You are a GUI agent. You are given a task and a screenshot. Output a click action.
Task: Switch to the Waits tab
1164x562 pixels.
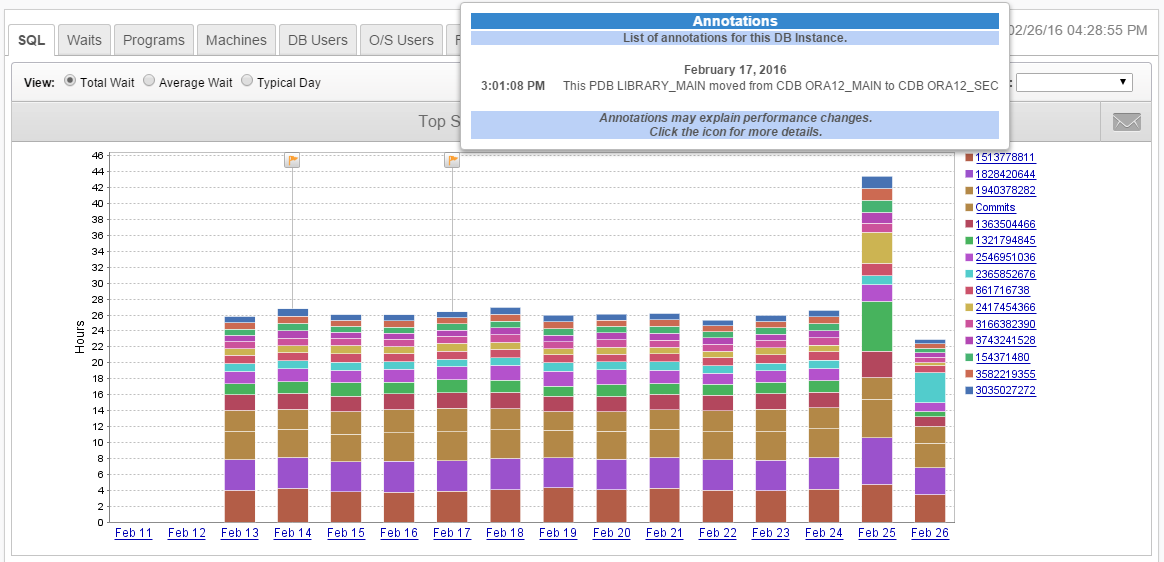84,40
